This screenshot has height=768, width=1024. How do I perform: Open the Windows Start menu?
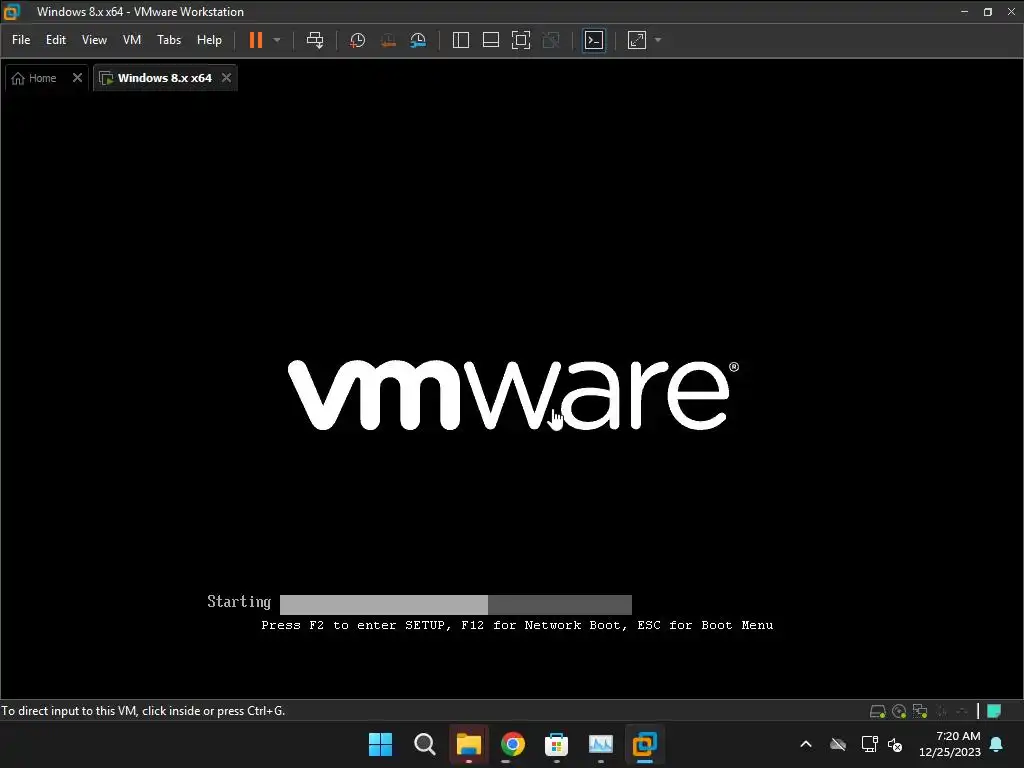[x=380, y=744]
